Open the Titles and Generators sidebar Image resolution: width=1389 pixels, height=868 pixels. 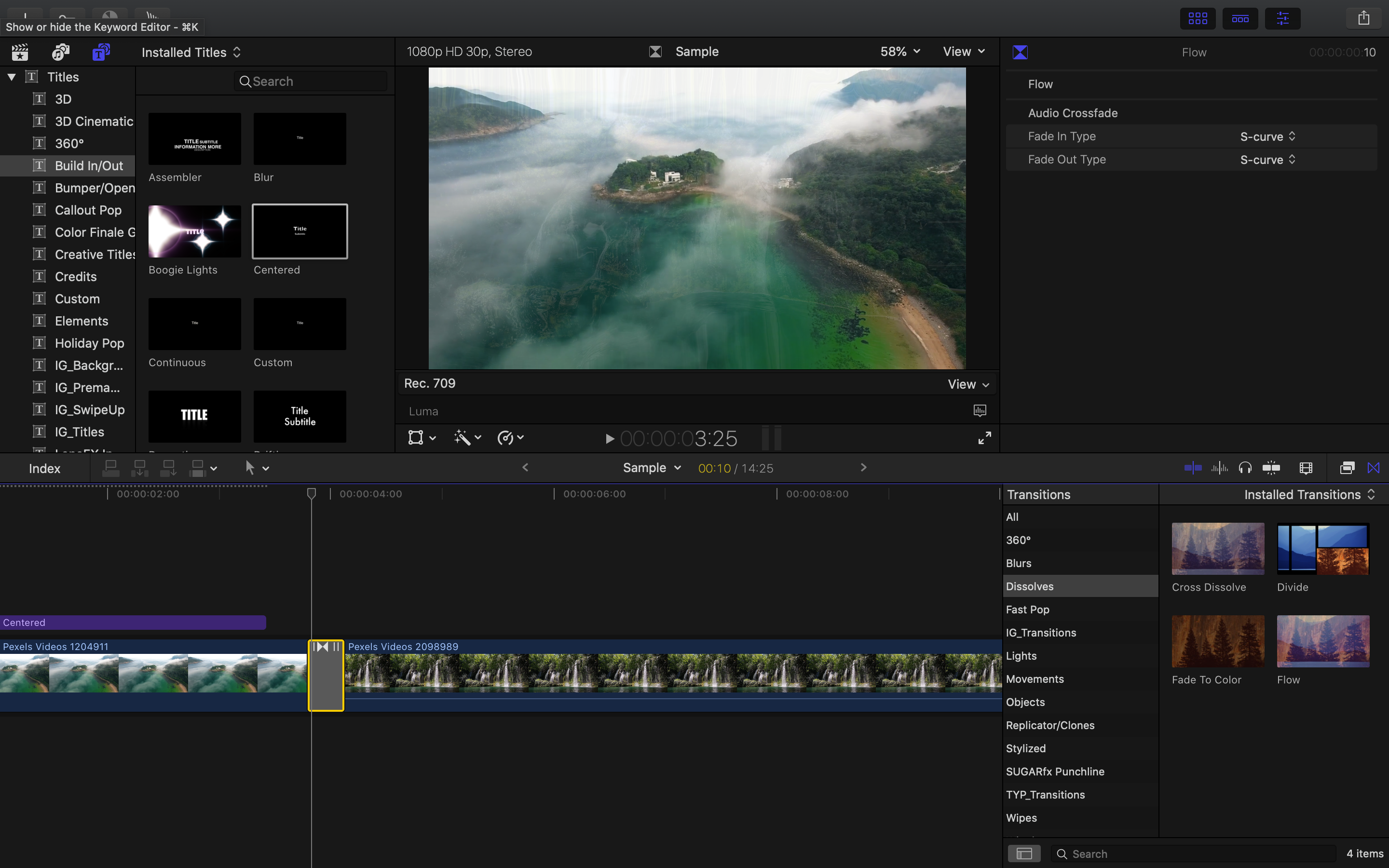tap(100, 52)
